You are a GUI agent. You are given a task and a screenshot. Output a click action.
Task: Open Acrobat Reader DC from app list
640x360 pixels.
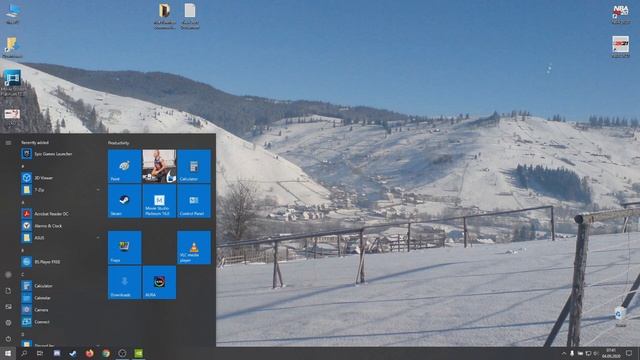click(x=61, y=213)
